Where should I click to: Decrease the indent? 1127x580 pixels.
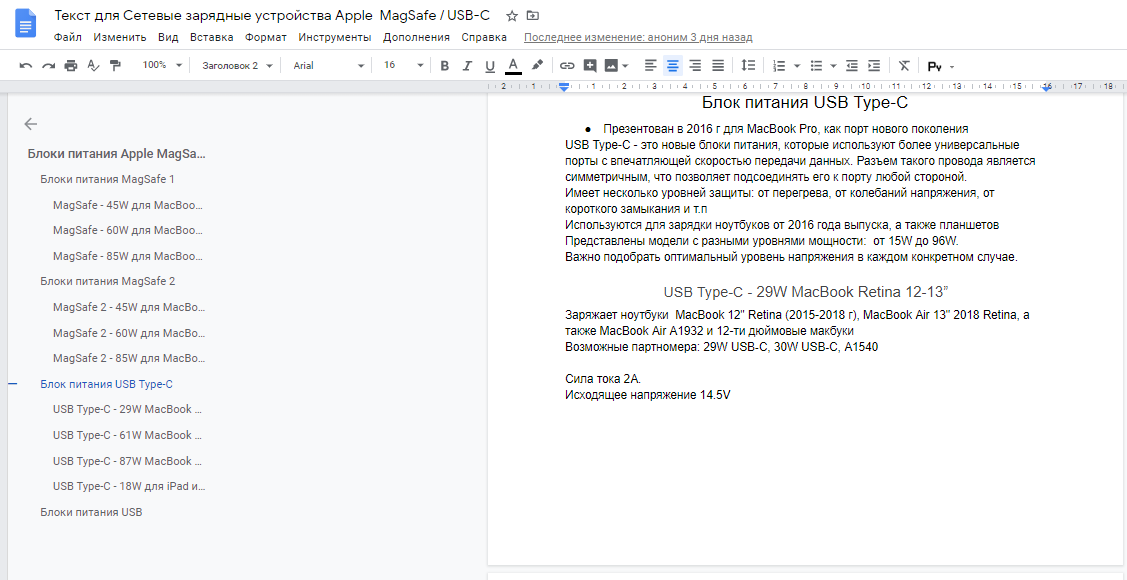(852, 65)
